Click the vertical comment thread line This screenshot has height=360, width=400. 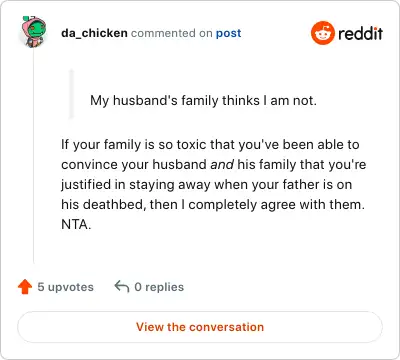33,157
